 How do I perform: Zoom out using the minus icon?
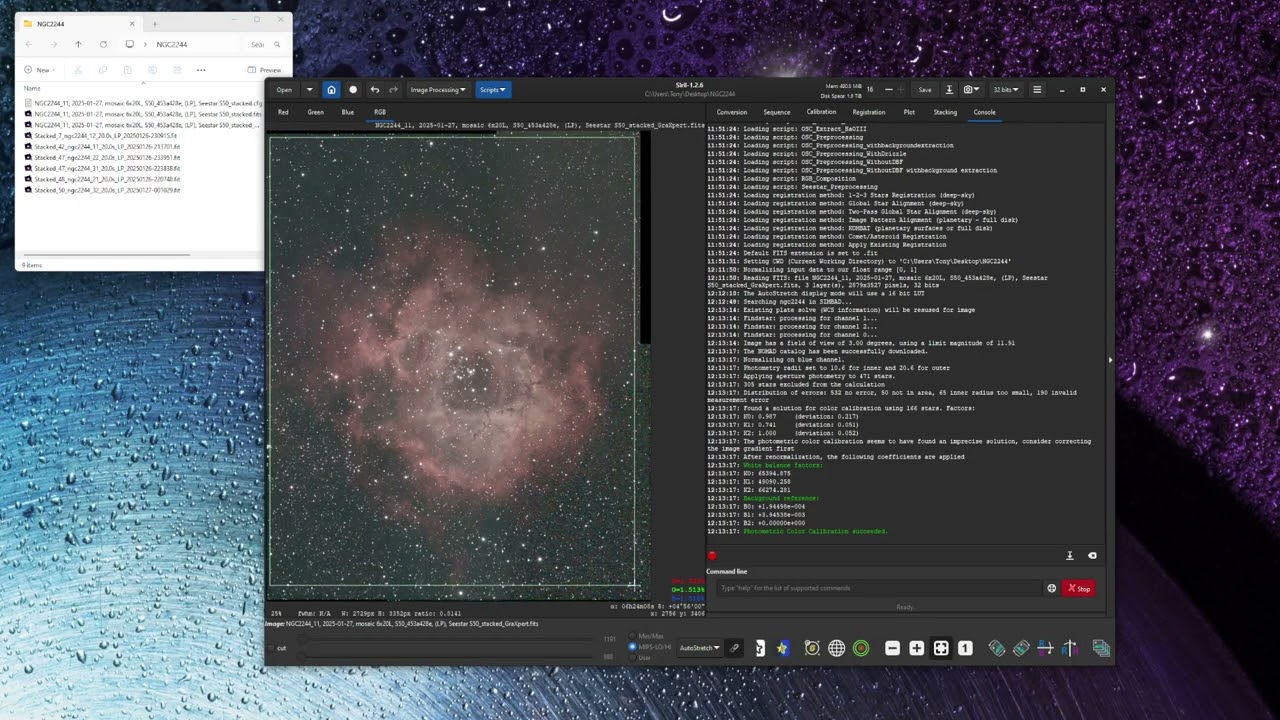892,648
